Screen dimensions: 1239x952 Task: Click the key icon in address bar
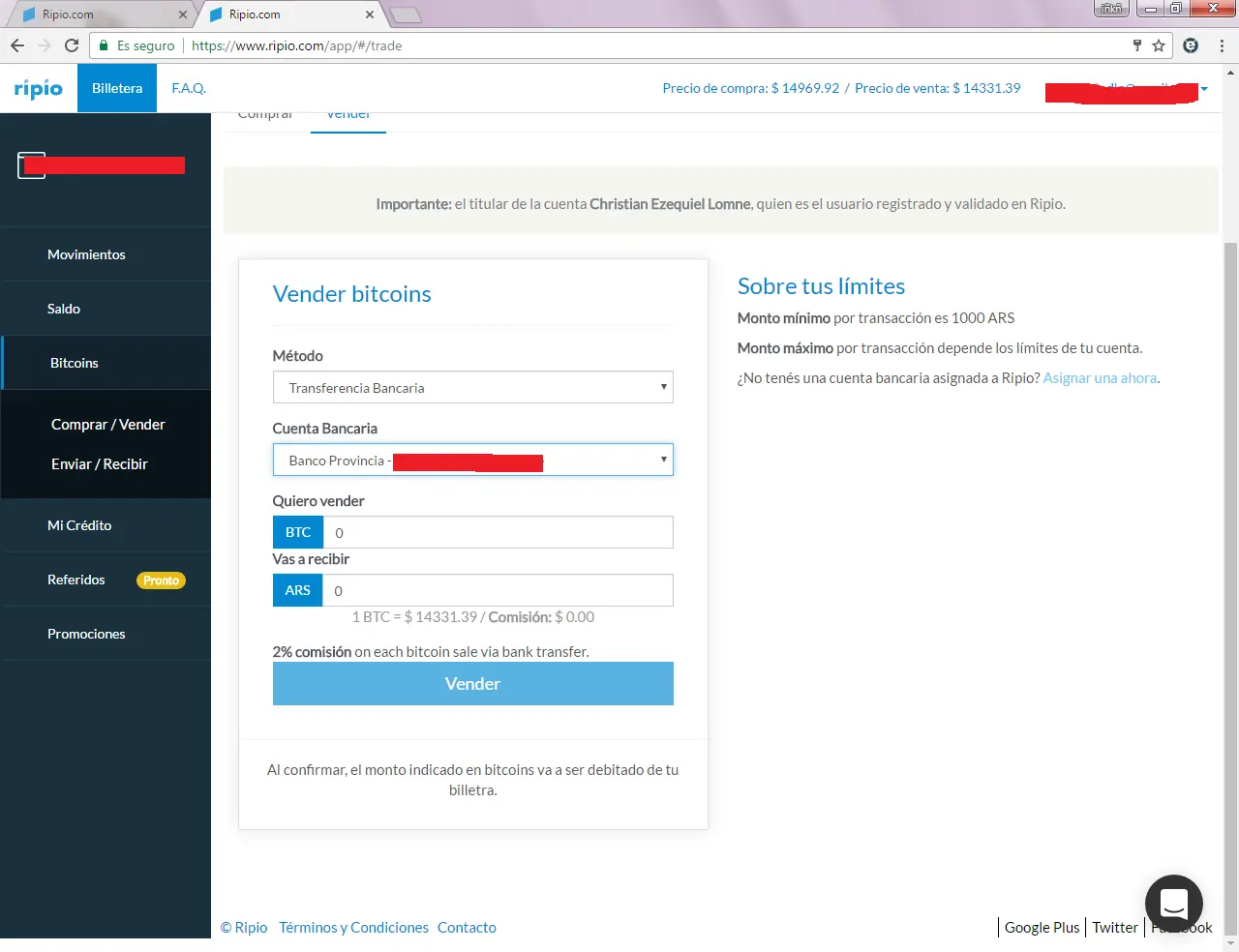pos(1137,45)
